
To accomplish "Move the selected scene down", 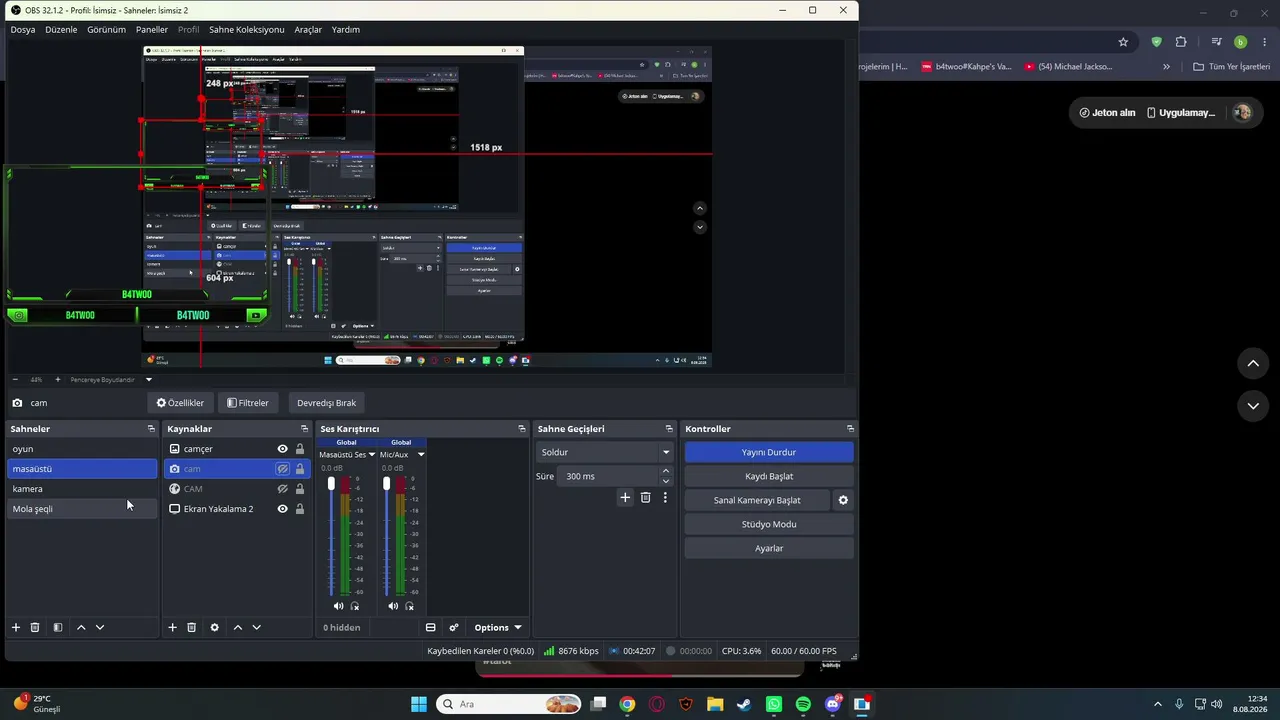I will tap(100, 628).
